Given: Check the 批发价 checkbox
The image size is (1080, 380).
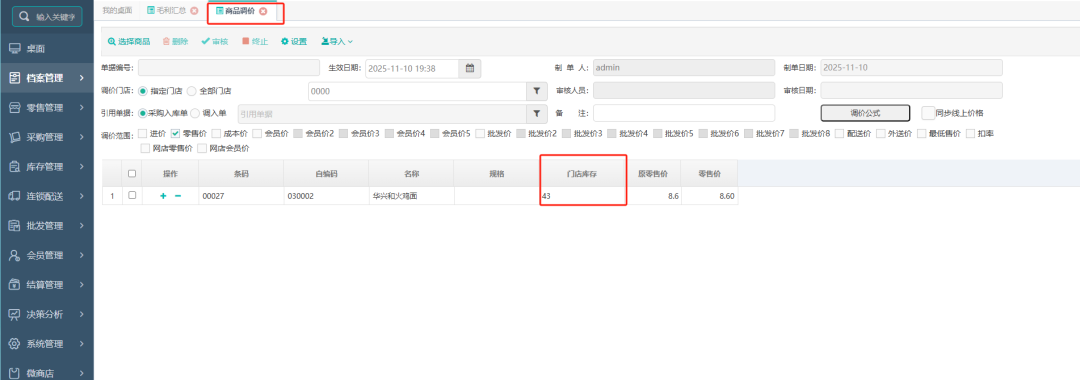Looking at the screenshot, I should 480,134.
